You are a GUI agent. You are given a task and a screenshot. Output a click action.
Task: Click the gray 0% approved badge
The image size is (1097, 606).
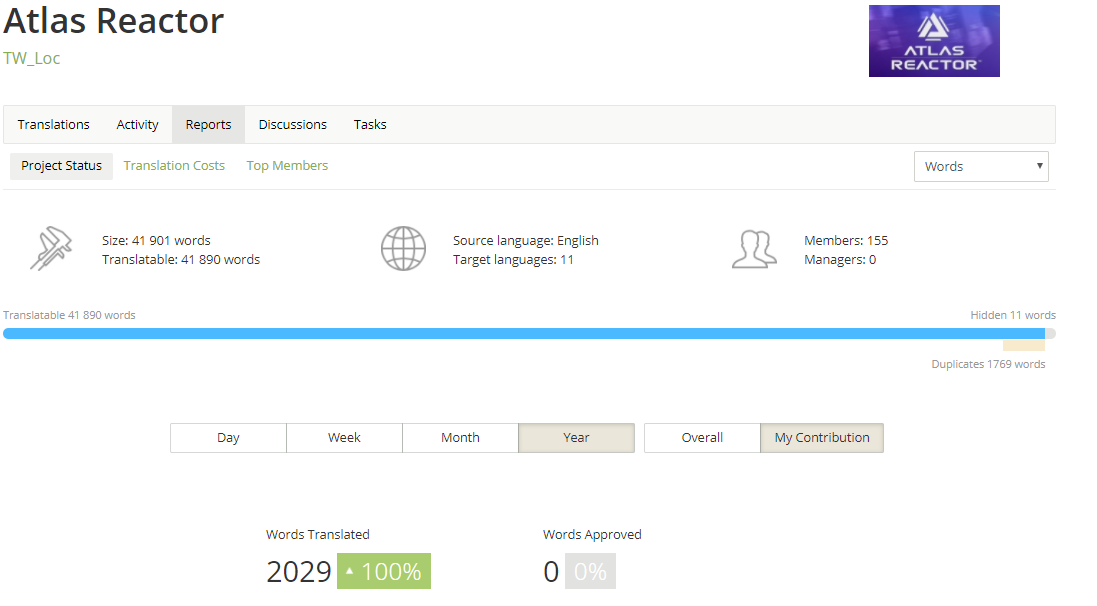[590, 571]
